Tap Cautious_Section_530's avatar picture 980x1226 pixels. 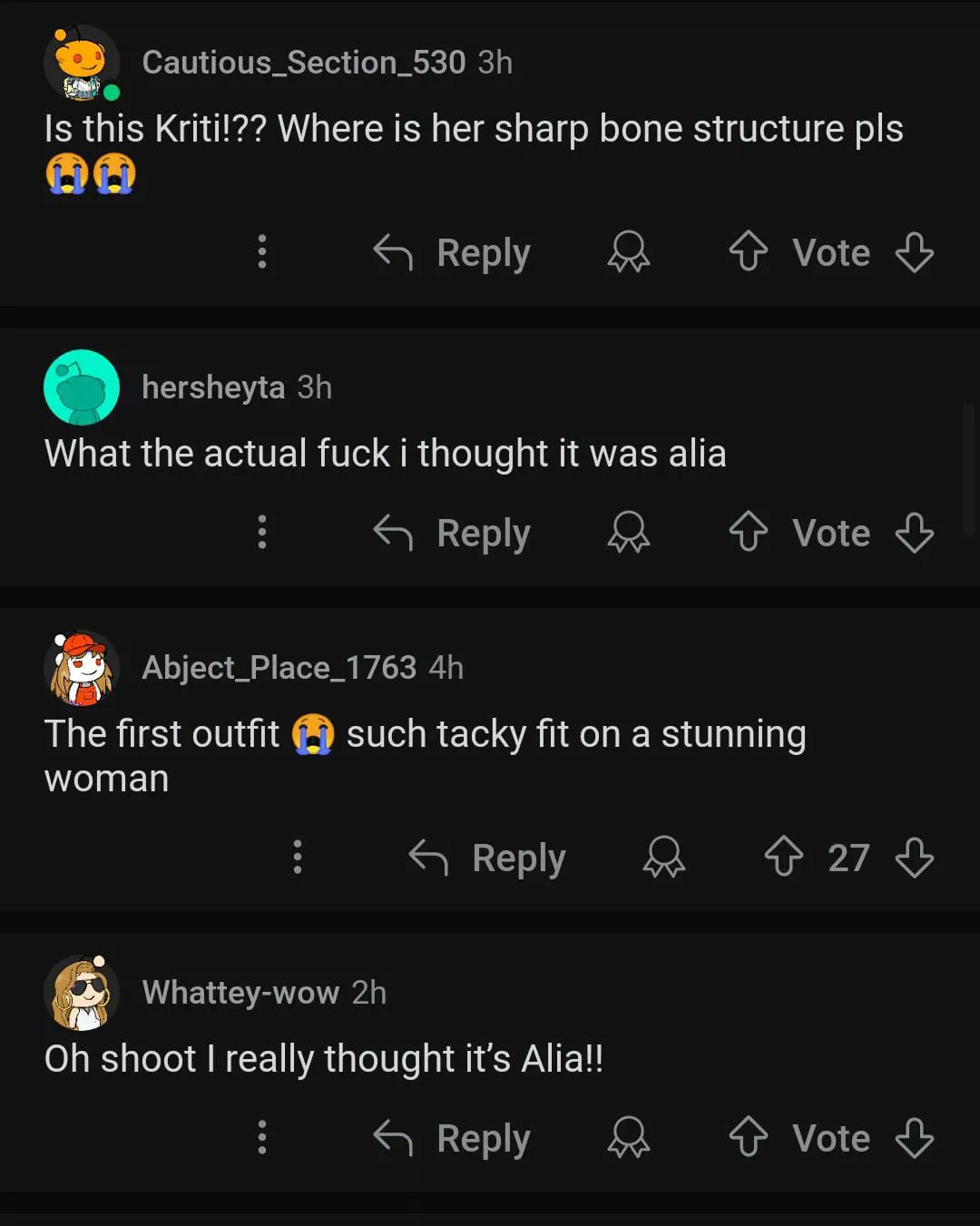pos(82,63)
